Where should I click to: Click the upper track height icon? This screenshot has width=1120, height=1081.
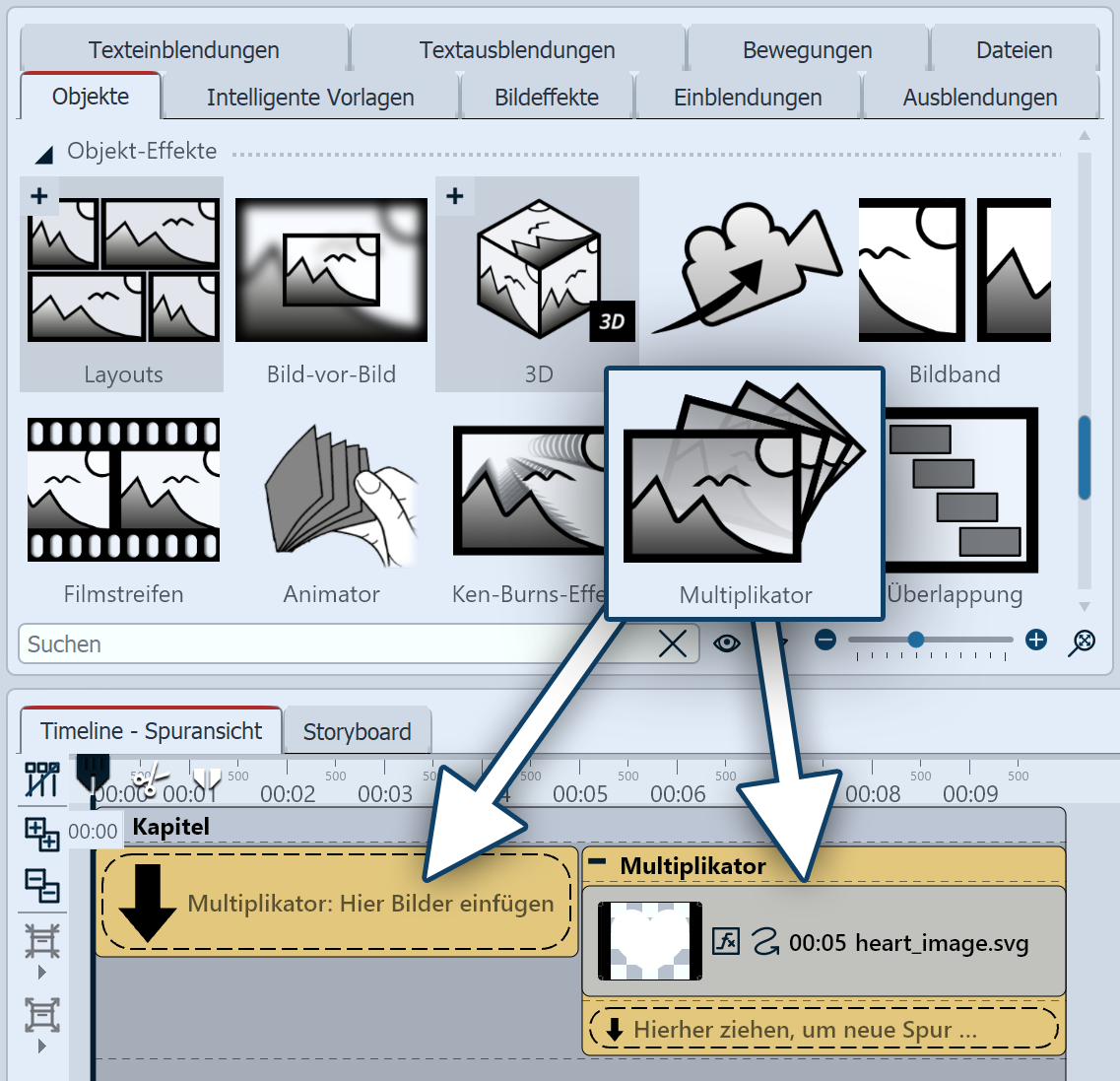tap(42, 942)
